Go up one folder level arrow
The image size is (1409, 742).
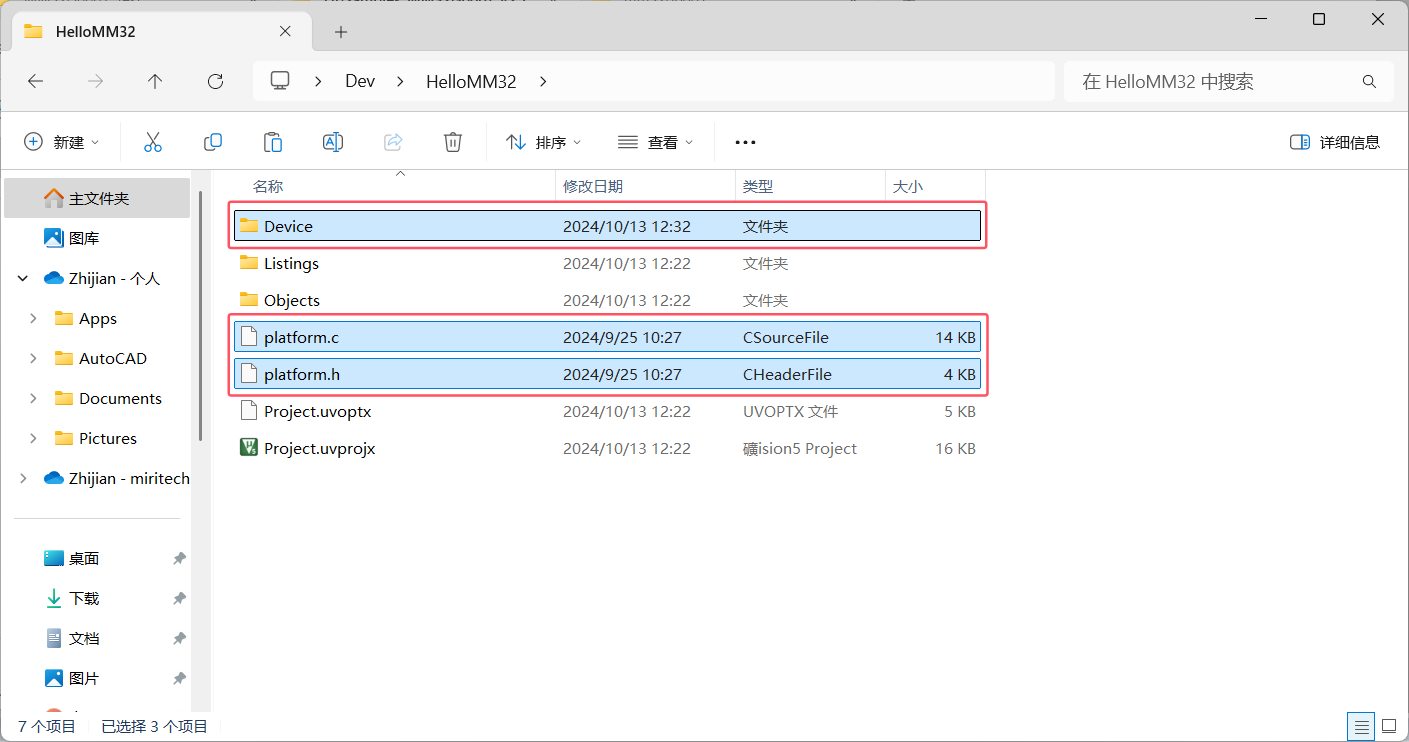[155, 81]
